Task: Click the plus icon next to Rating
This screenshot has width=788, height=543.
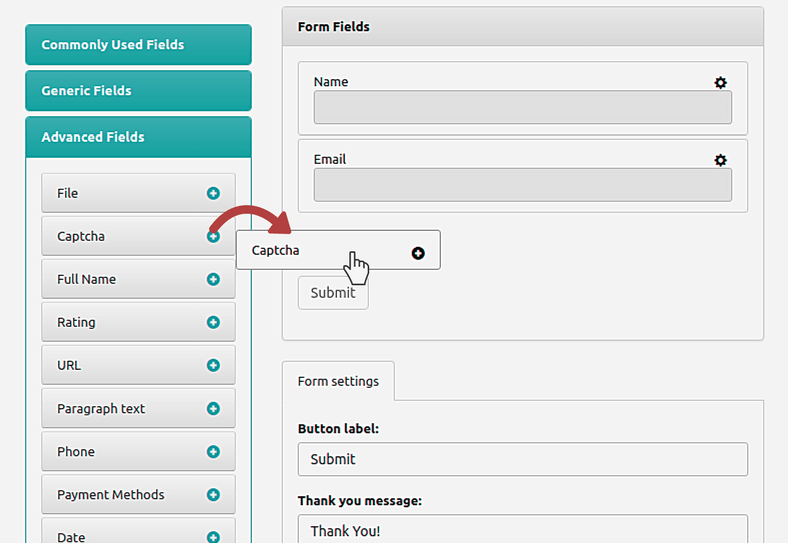Action: [213, 322]
